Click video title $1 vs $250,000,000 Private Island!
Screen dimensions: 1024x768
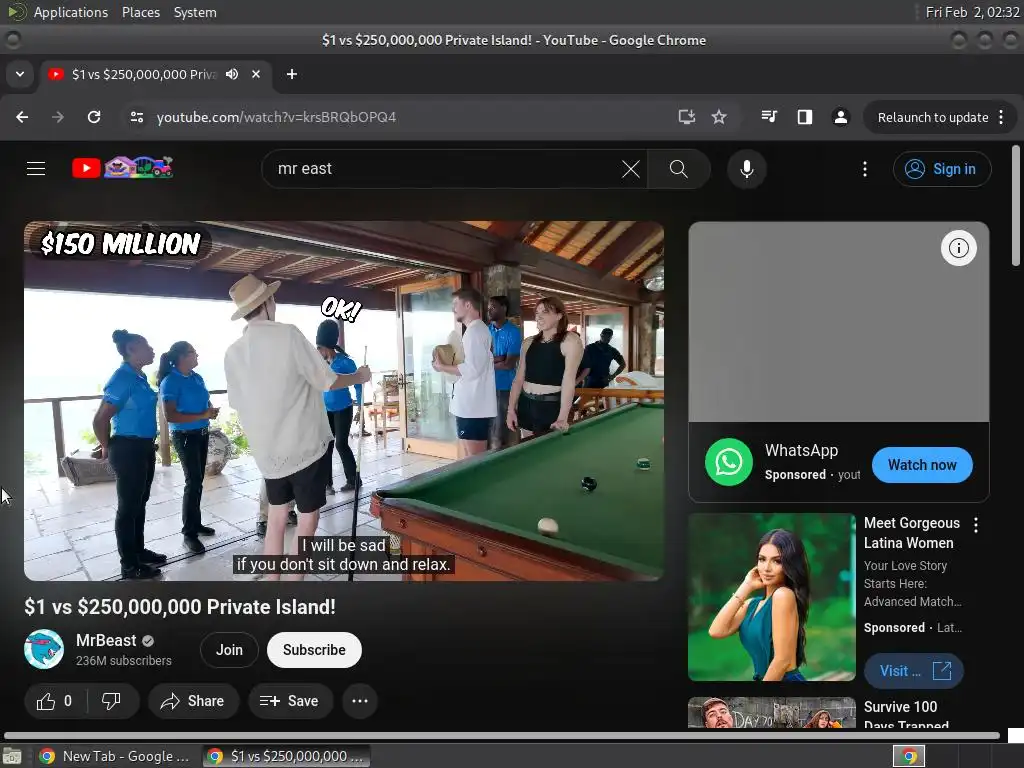point(180,607)
